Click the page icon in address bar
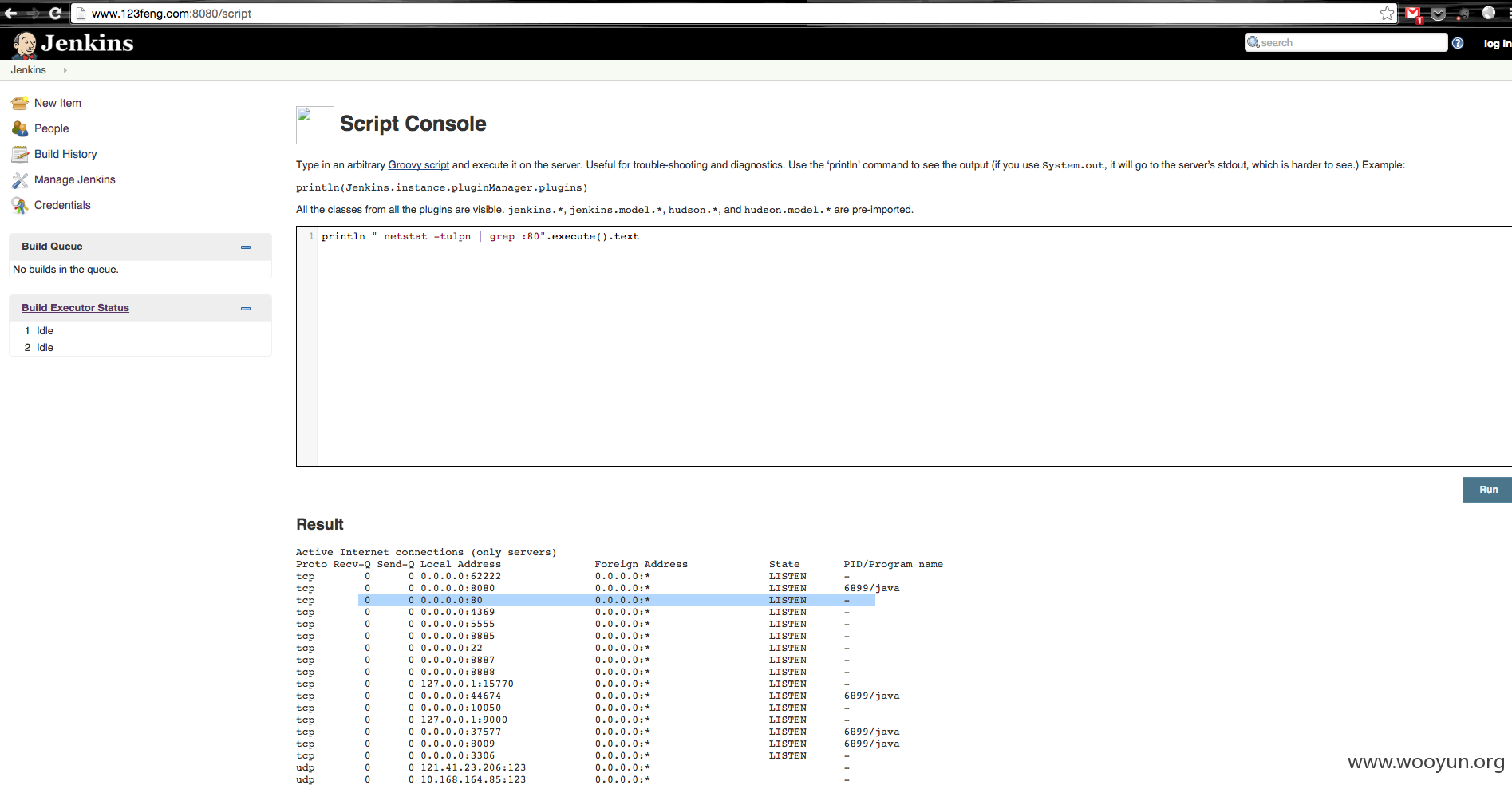This screenshot has height=785, width=1512. tap(81, 14)
